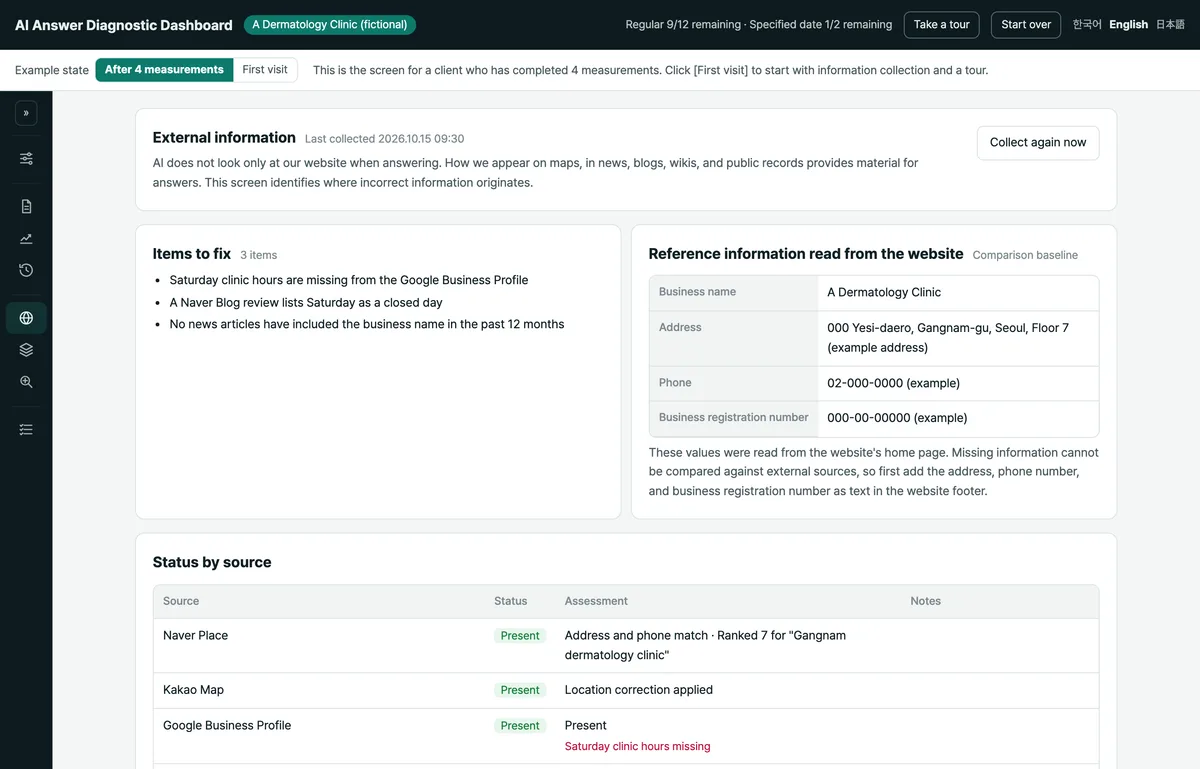Click the remaining measurements quota text
This screenshot has width=1200, height=769.
click(x=759, y=25)
